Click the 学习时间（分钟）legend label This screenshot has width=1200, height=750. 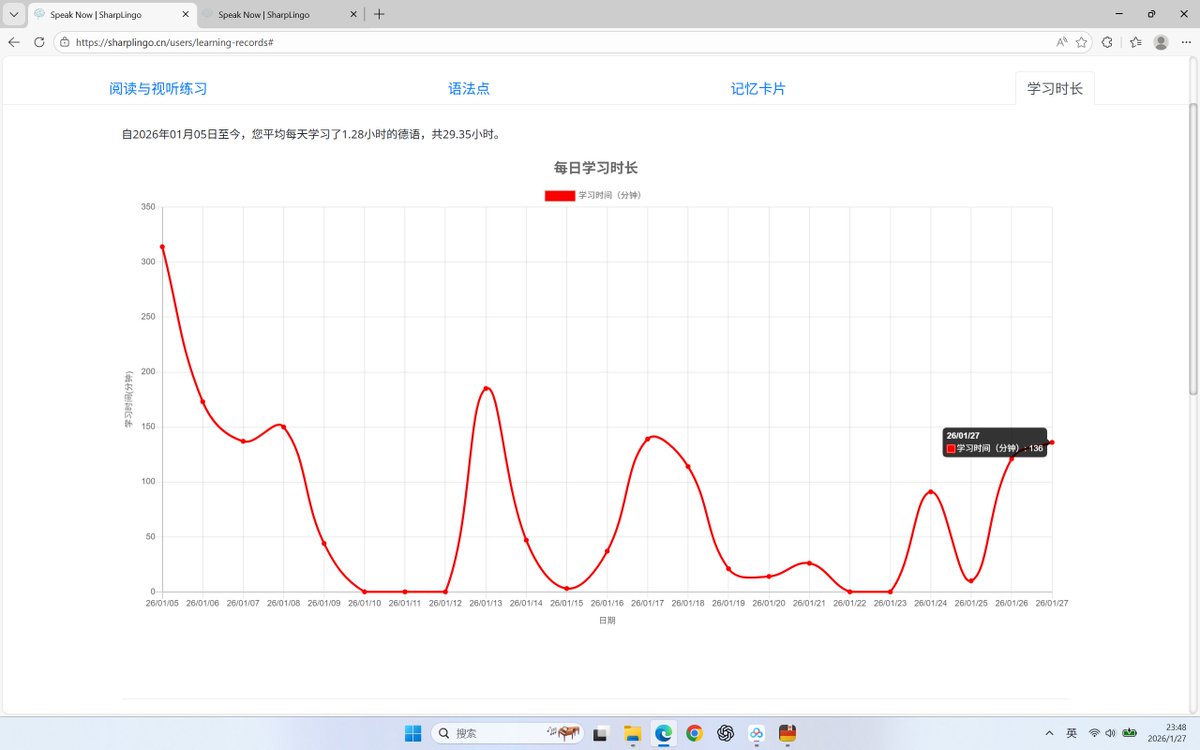point(609,195)
